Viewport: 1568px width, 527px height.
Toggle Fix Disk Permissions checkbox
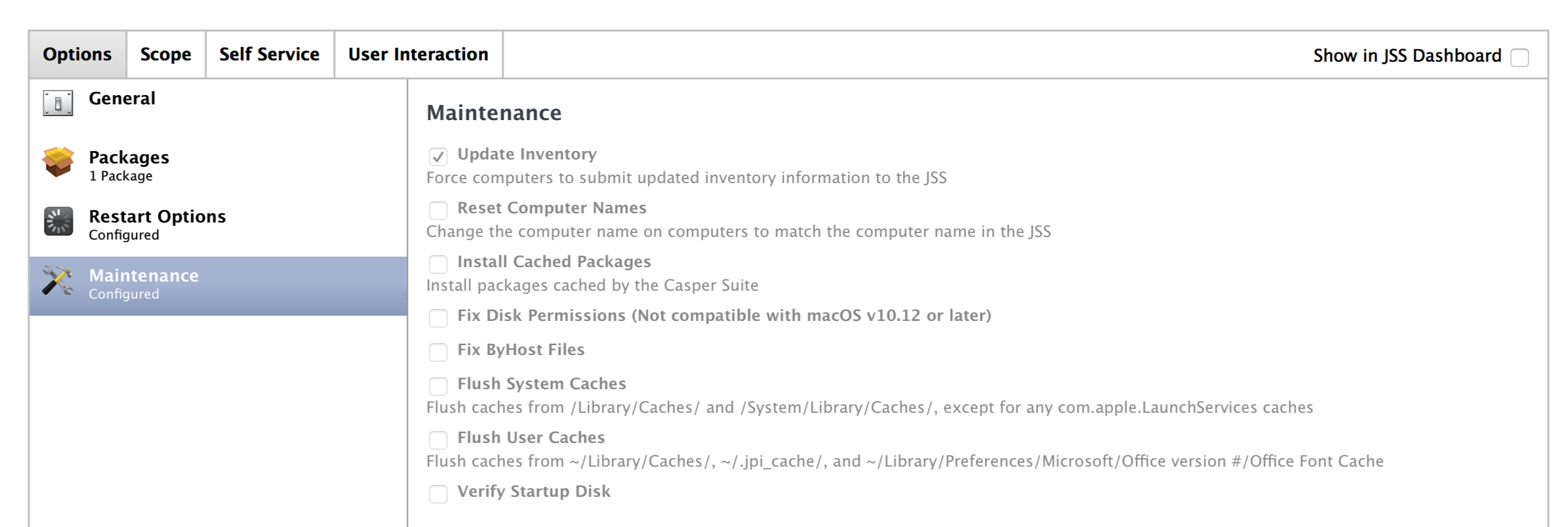click(438, 318)
